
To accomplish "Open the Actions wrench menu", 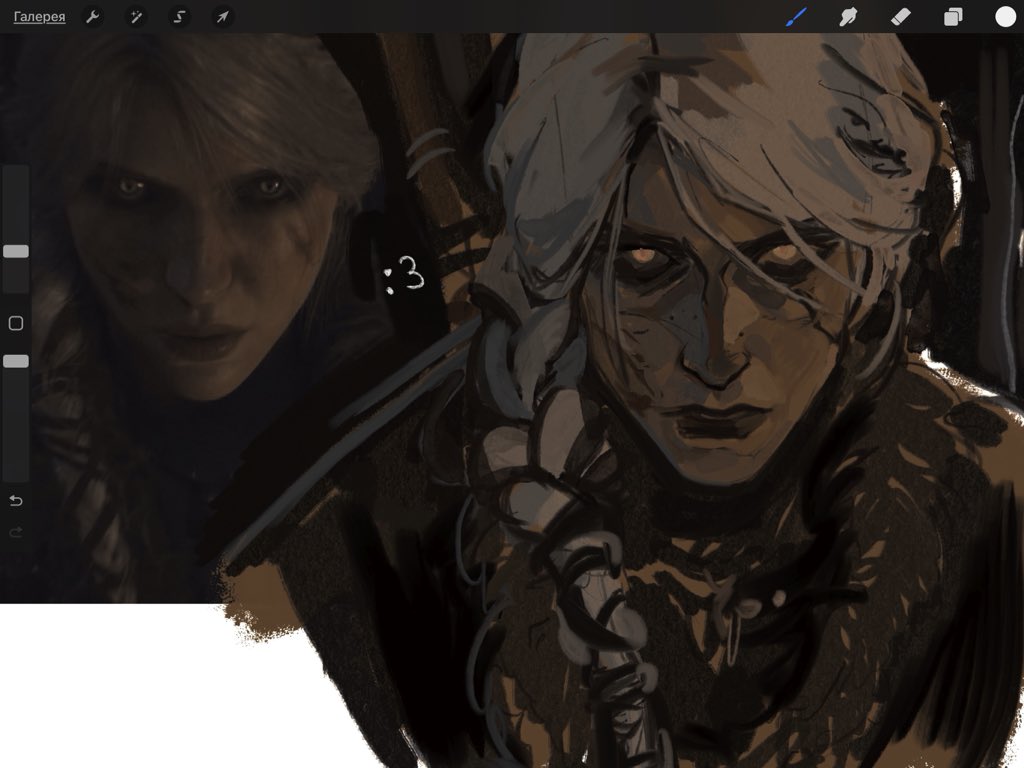I will click(x=93, y=17).
